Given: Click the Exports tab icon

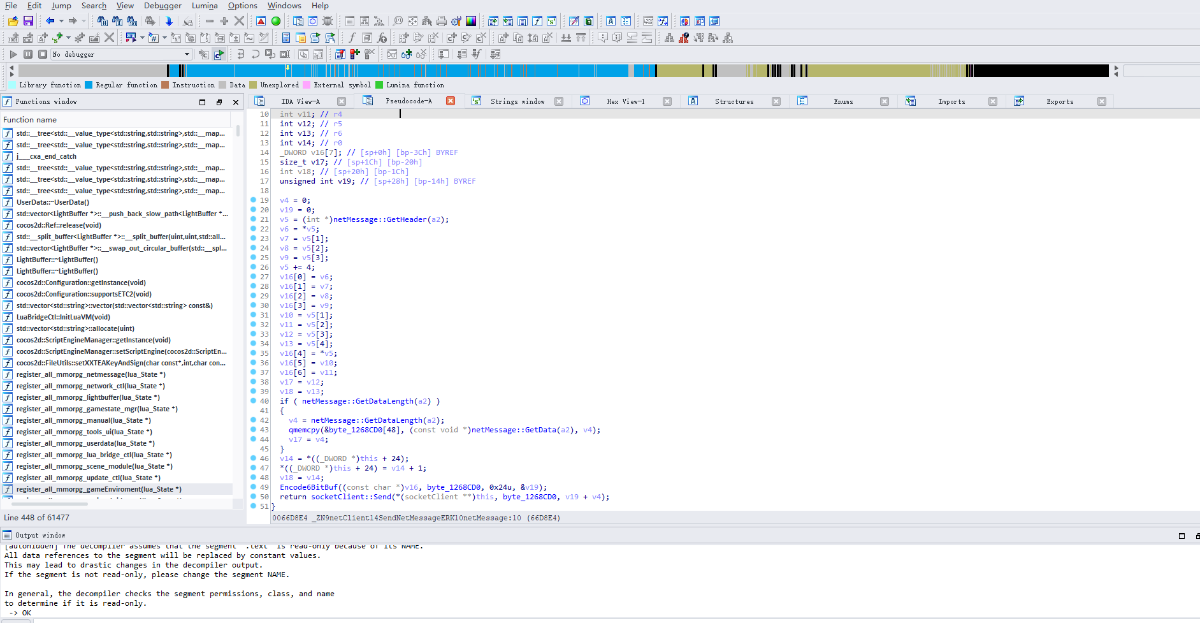Looking at the screenshot, I should coord(1019,101).
